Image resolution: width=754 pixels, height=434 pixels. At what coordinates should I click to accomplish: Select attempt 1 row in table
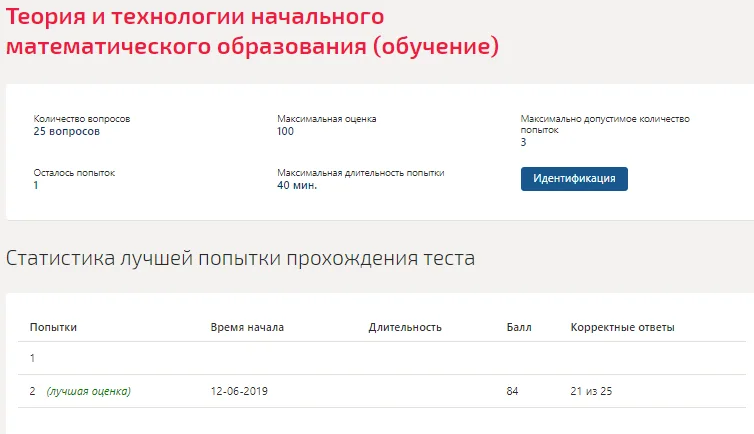point(382,358)
